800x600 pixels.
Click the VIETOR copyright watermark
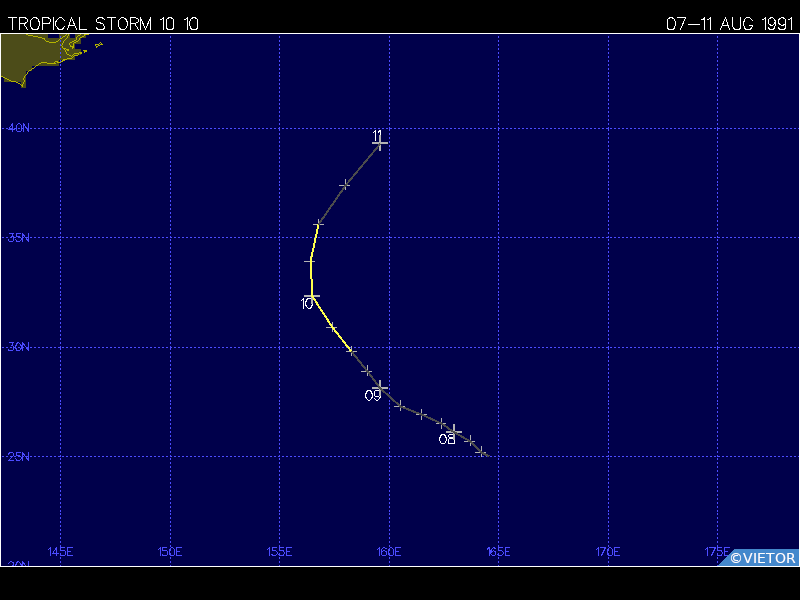(x=762, y=558)
